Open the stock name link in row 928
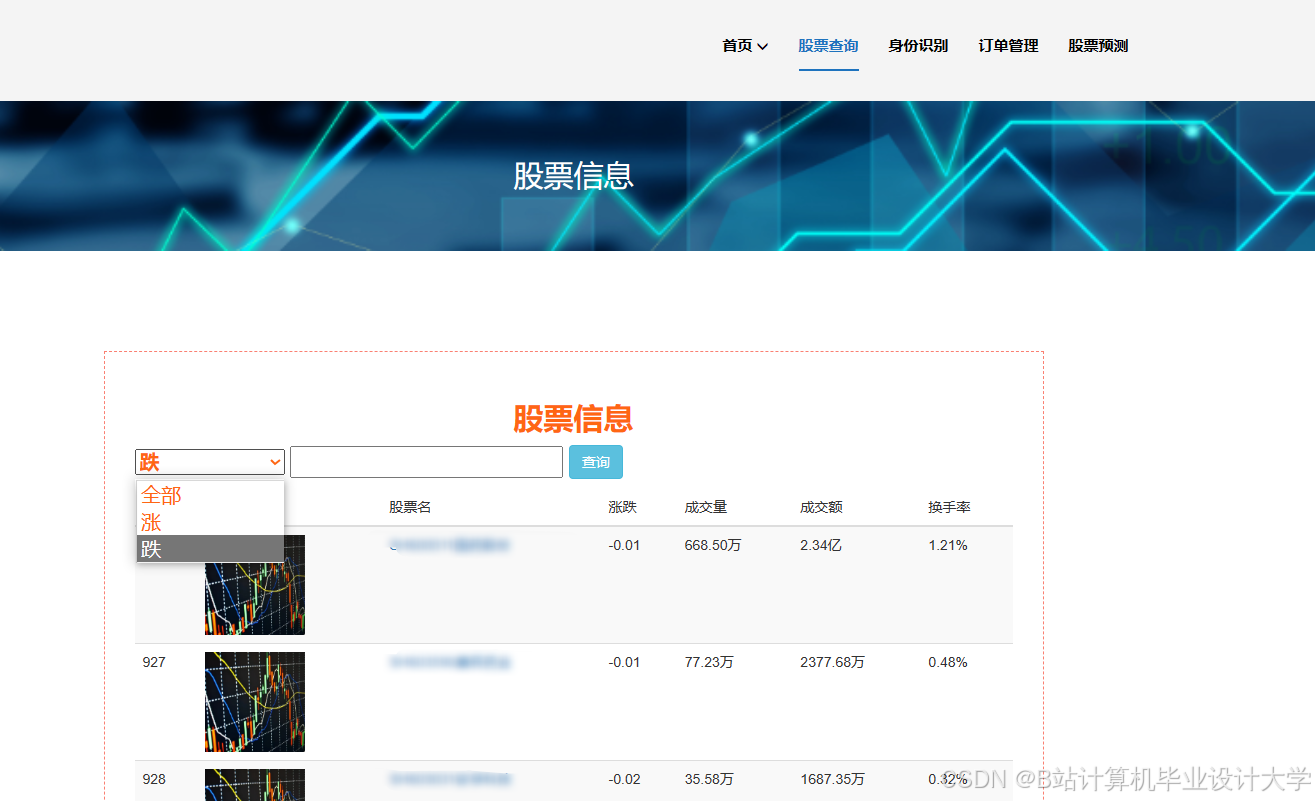Viewport: 1315px width, 801px height. pos(450,779)
